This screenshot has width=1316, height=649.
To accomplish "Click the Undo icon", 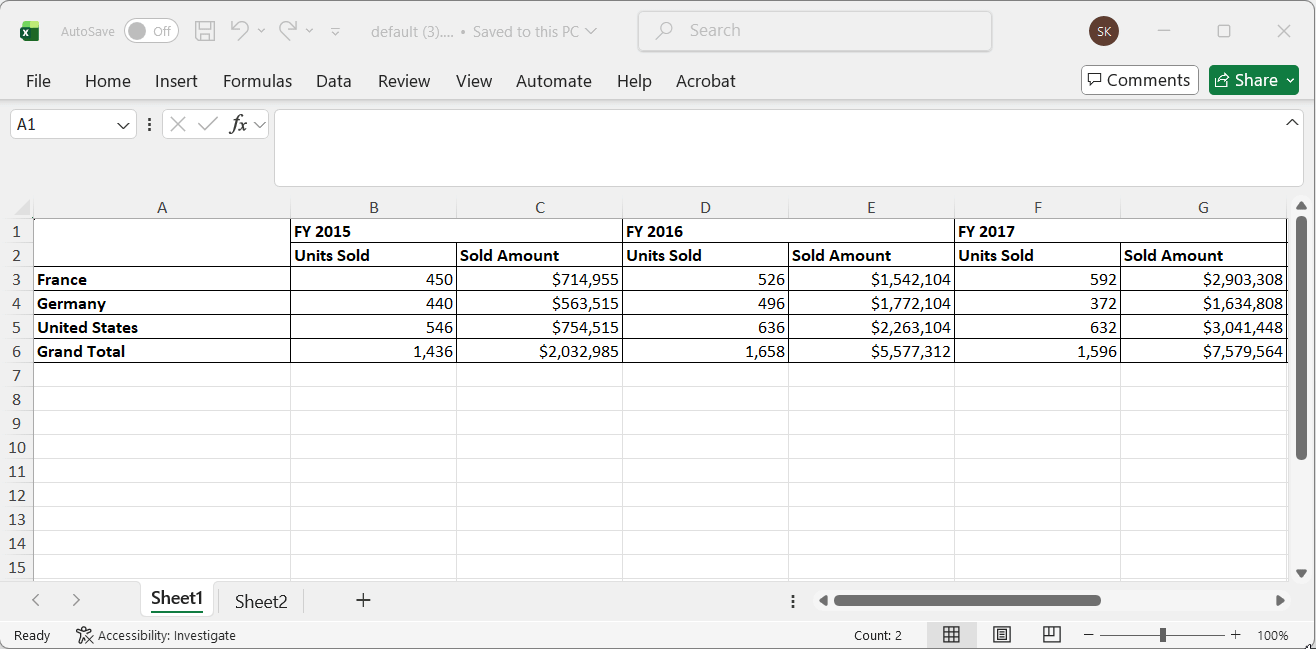I will [x=240, y=30].
